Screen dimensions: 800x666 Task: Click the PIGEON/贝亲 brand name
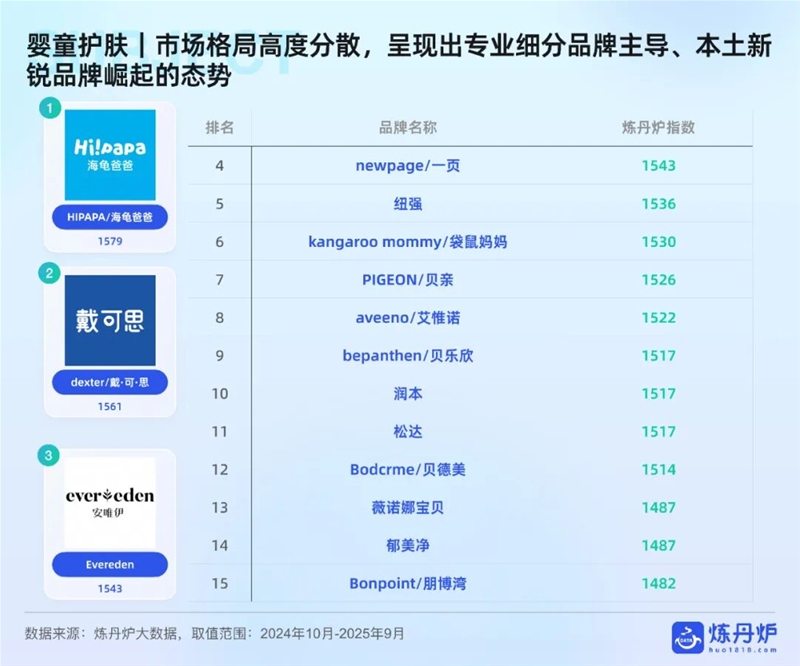408,280
